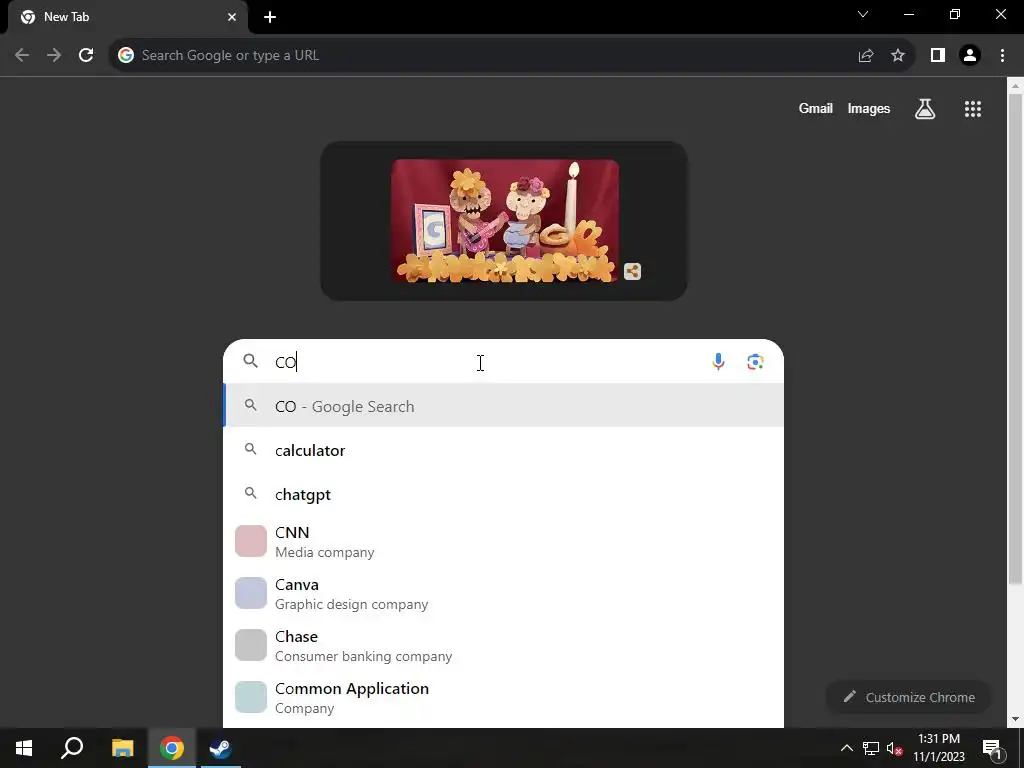Open the network tray icon
Image resolution: width=1024 pixels, height=768 pixels.
pyautogui.click(x=871, y=748)
